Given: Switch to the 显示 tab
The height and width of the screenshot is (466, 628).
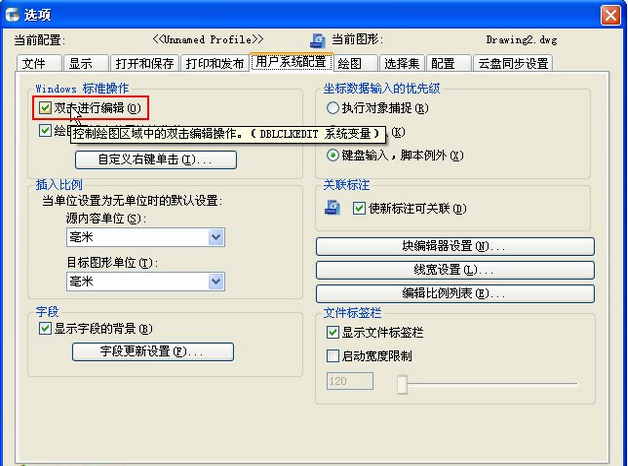Looking at the screenshot, I should pyautogui.click(x=85, y=64).
